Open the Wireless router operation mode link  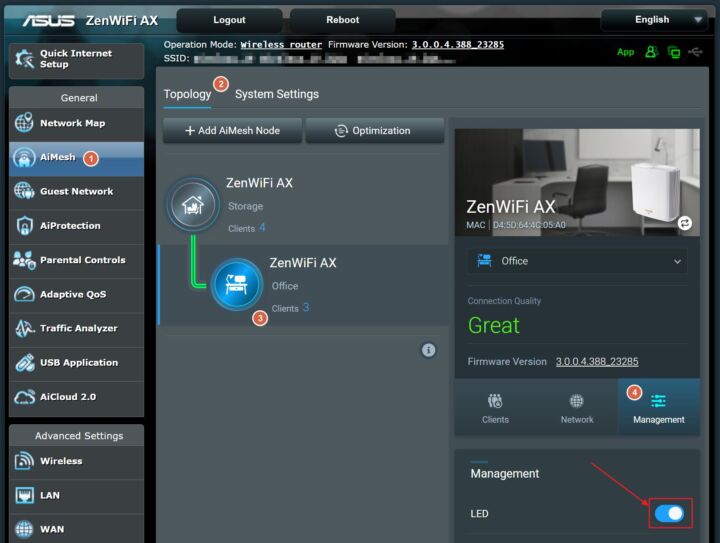(281, 45)
